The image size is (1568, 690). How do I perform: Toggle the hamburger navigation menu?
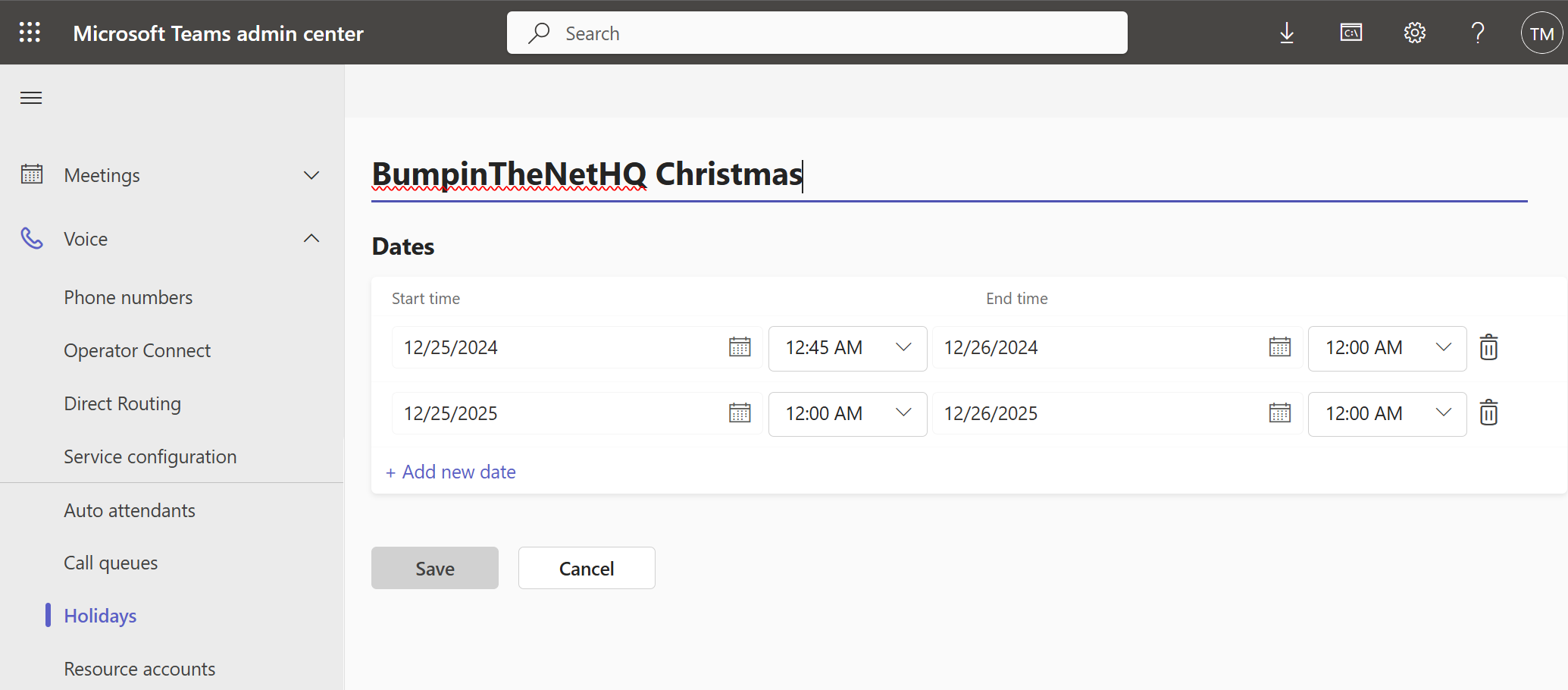(x=31, y=98)
